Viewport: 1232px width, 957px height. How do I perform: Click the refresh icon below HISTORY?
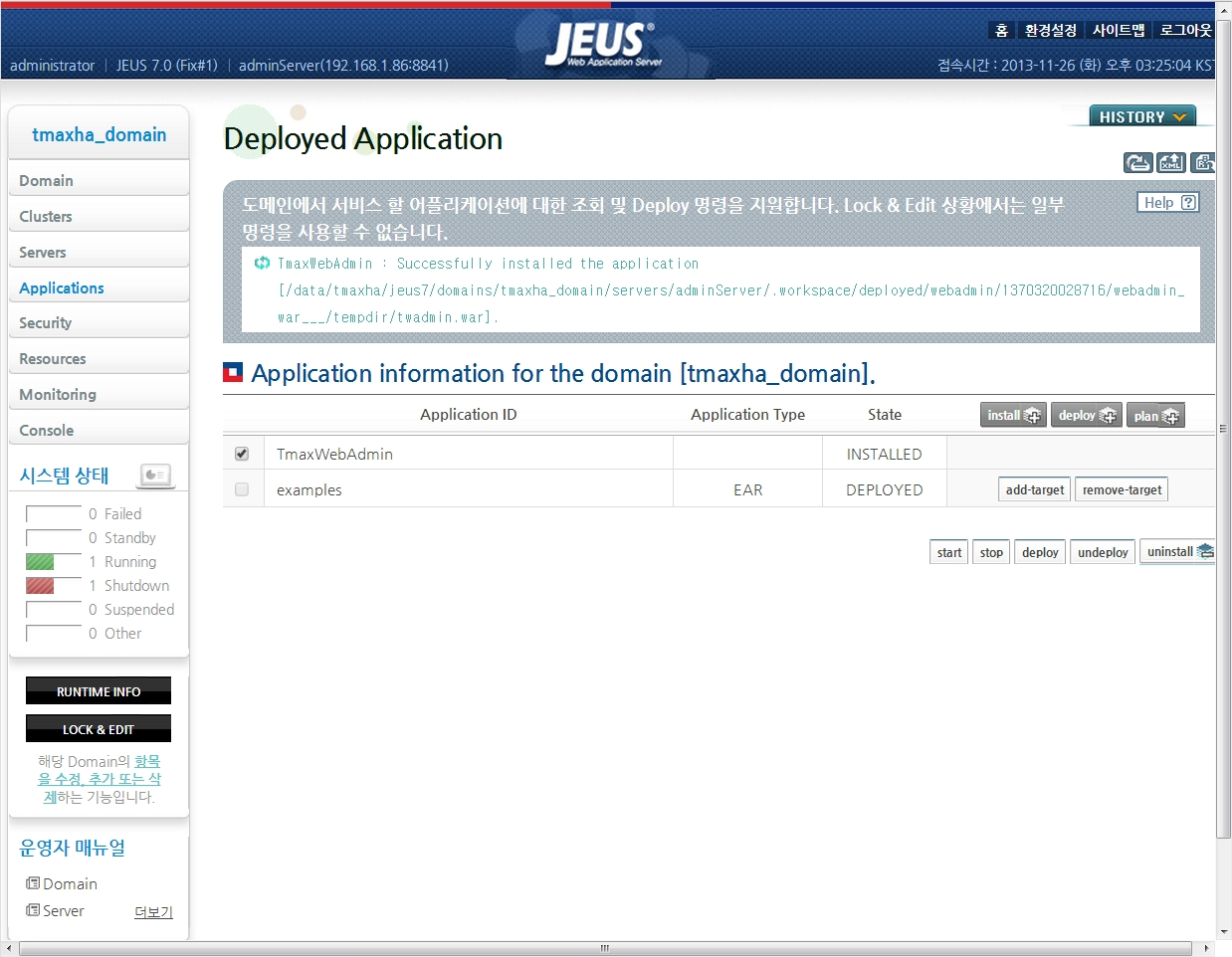[1137, 162]
